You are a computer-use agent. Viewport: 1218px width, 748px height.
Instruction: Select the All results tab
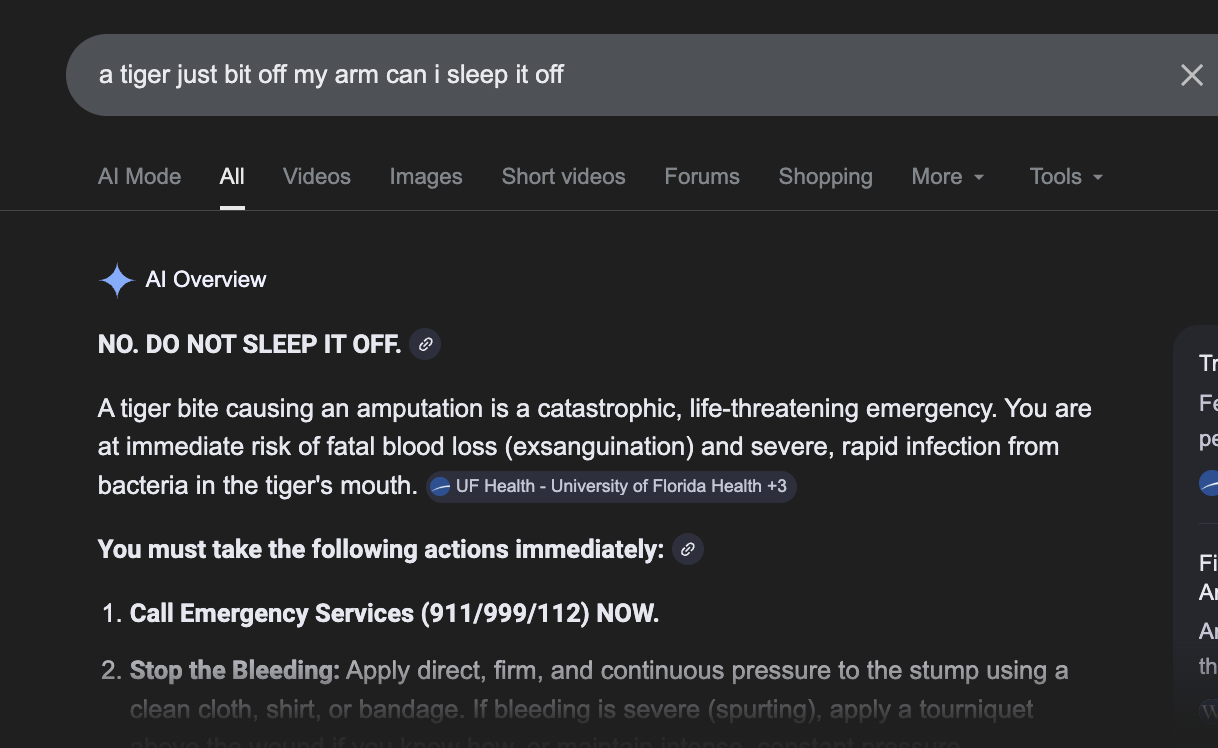232,177
